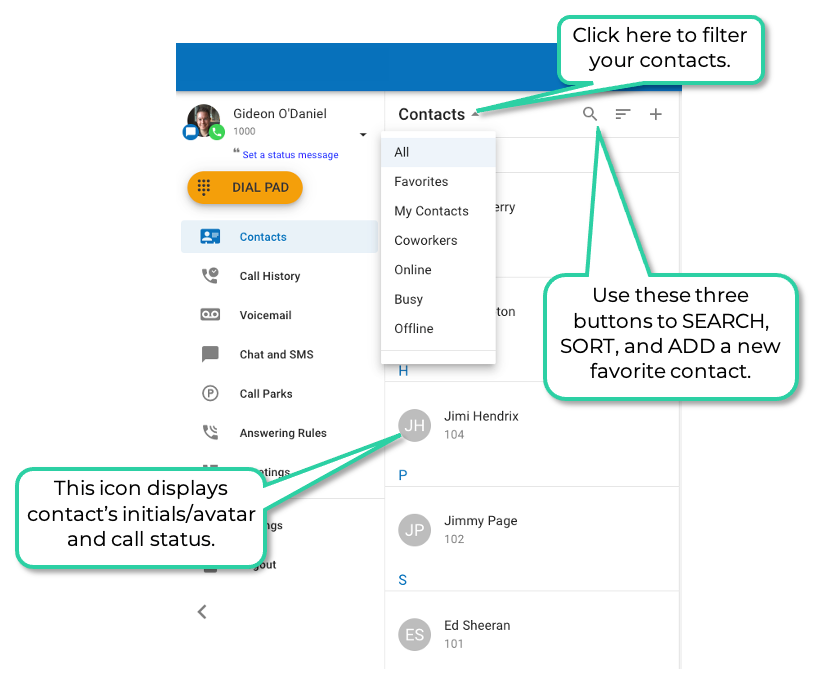Click the blue chat badge on avatar
Screen dimensions: 817x680
[x=190, y=132]
